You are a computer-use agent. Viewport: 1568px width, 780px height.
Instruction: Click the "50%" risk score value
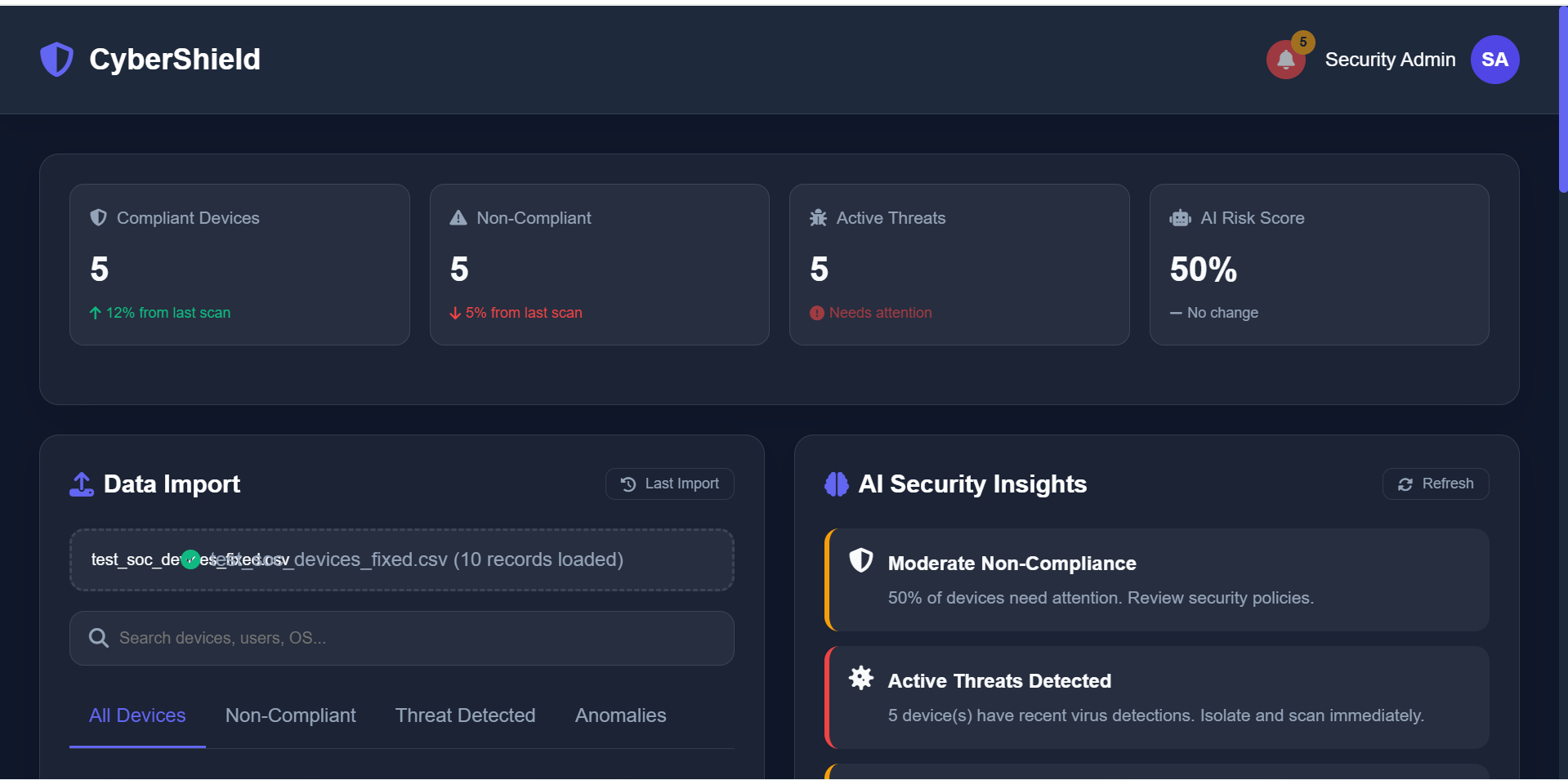[x=1204, y=270]
